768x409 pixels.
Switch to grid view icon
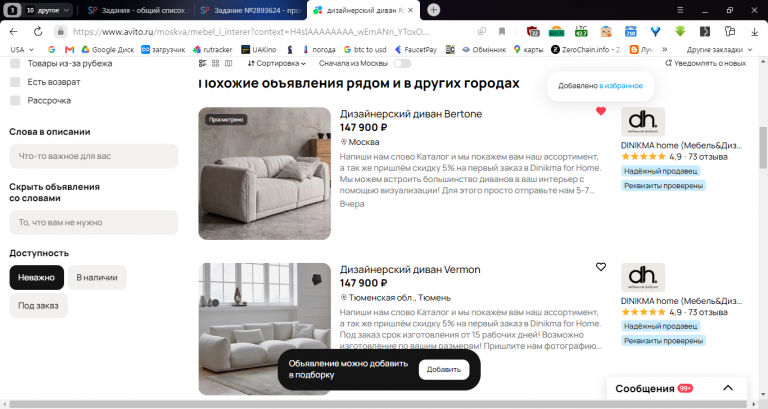tap(216, 63)
